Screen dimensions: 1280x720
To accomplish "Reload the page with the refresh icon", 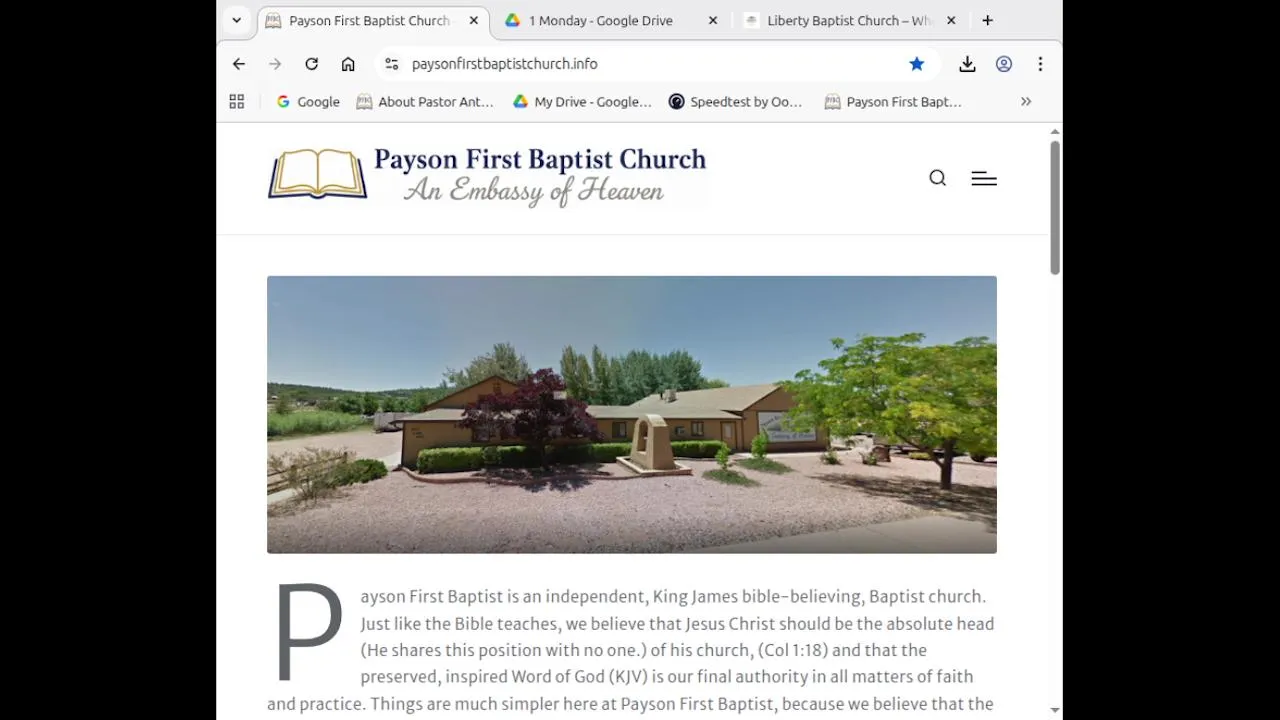I will [312, 64].
